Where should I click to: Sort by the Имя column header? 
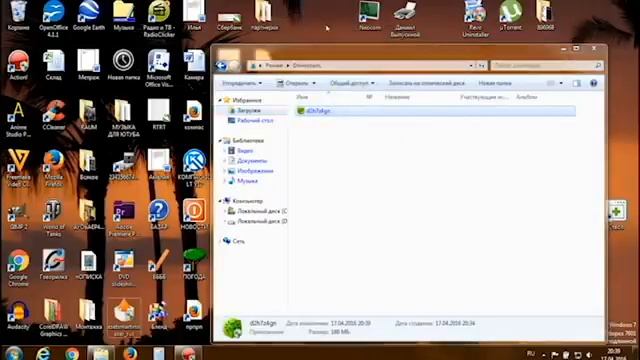302,97
